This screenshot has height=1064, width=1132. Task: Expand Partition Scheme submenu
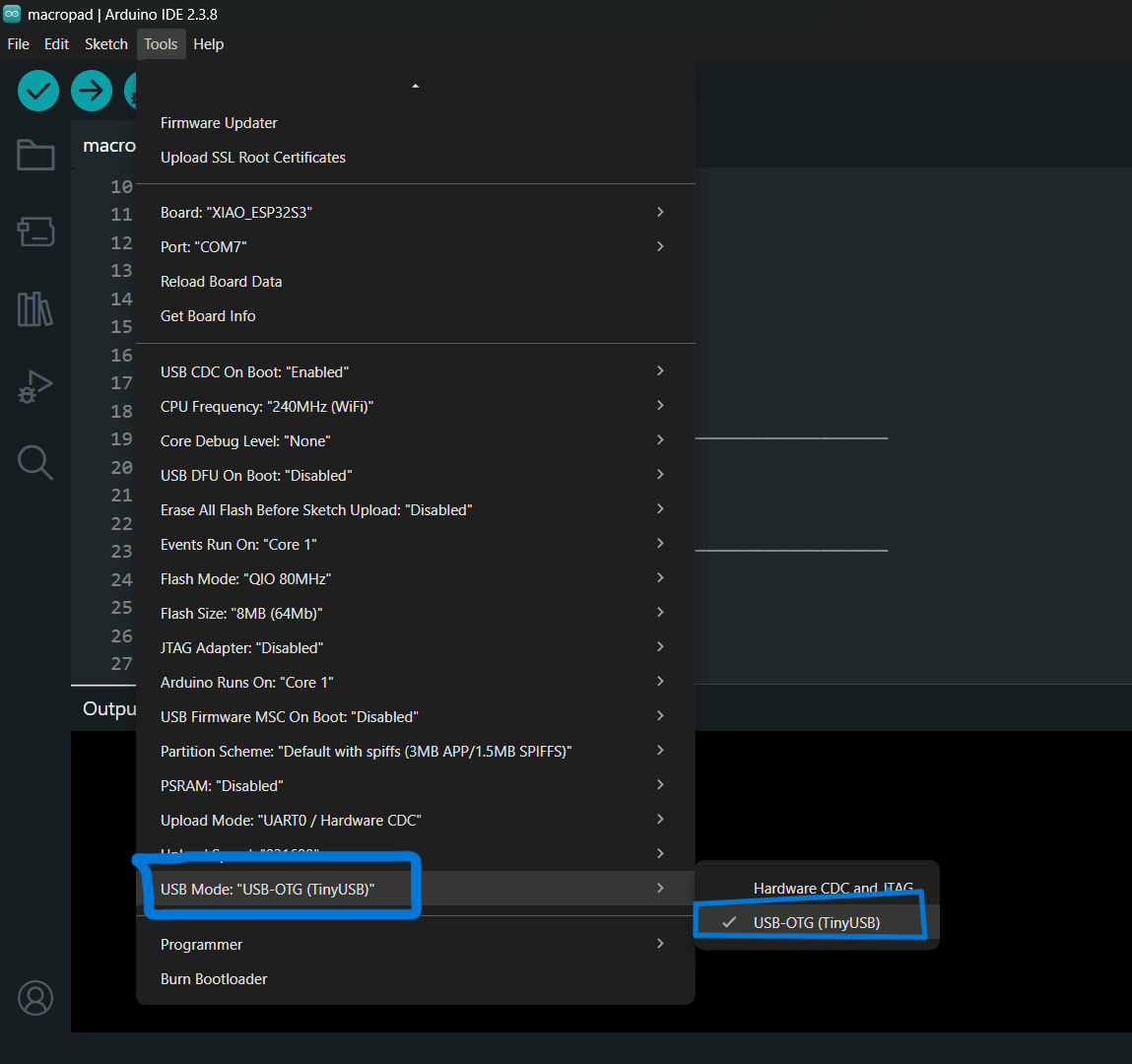pyautogui.click(x=415, y=752)
